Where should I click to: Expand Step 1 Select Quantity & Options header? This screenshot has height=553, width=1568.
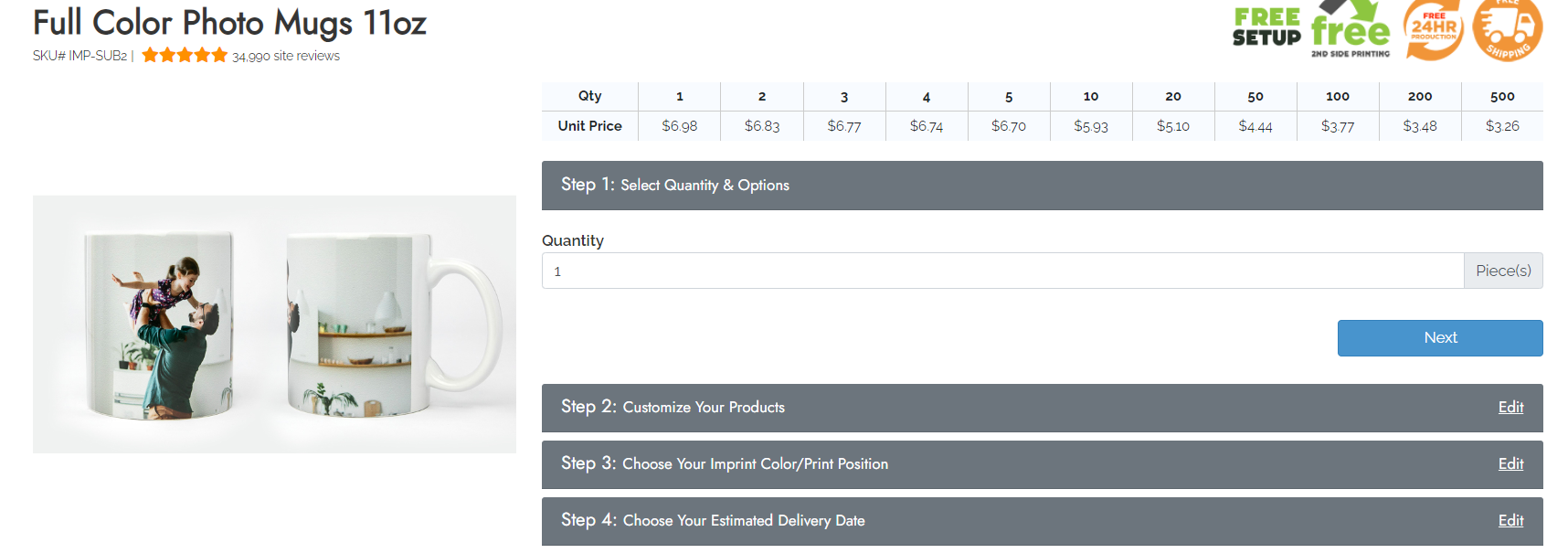point(1042,186)
